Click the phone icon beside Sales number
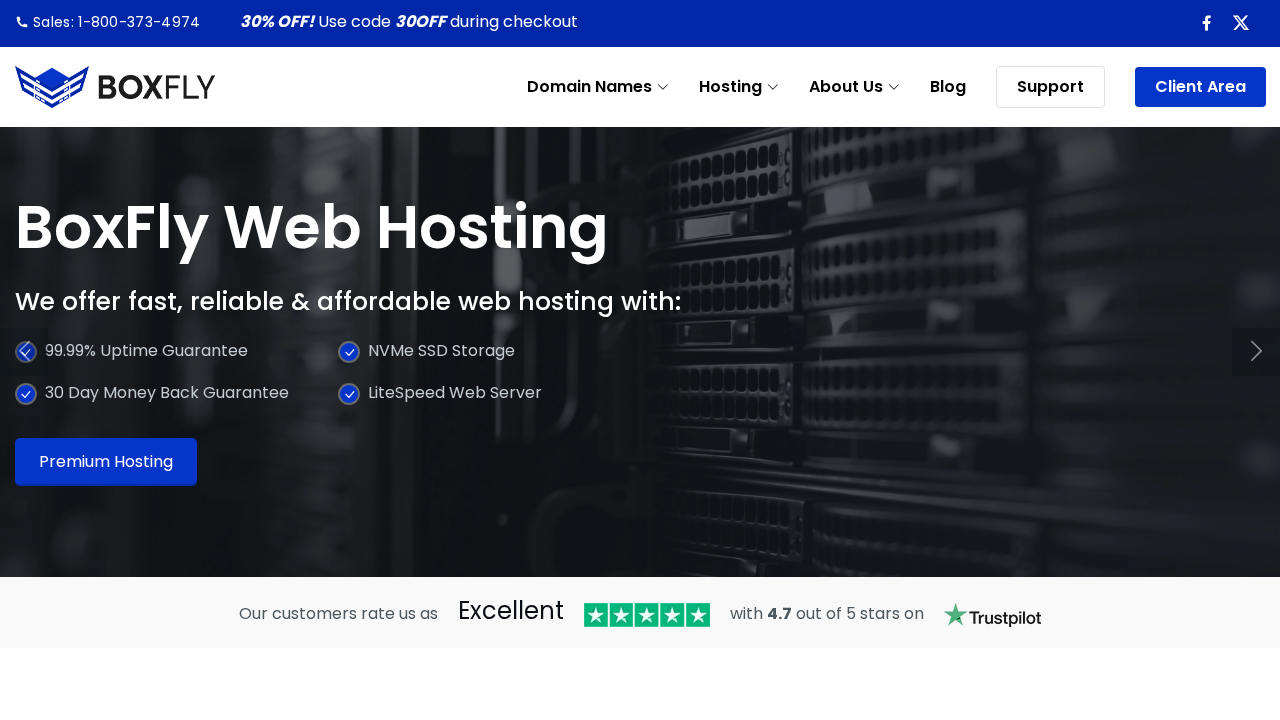Image resolution: width=1280 pixels, height=720 pixels. coord(22,22)
